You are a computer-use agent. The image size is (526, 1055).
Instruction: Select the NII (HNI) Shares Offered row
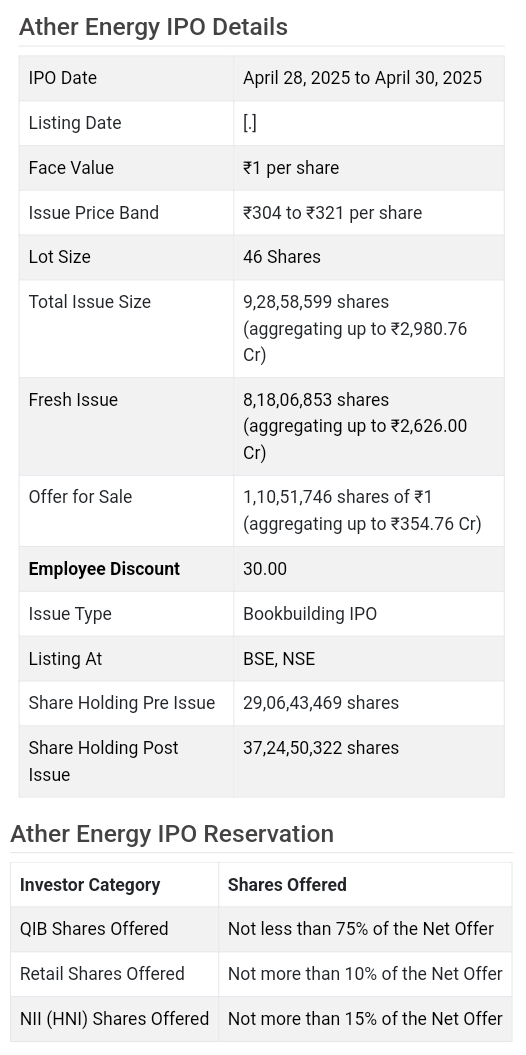tap(261, 1019)
